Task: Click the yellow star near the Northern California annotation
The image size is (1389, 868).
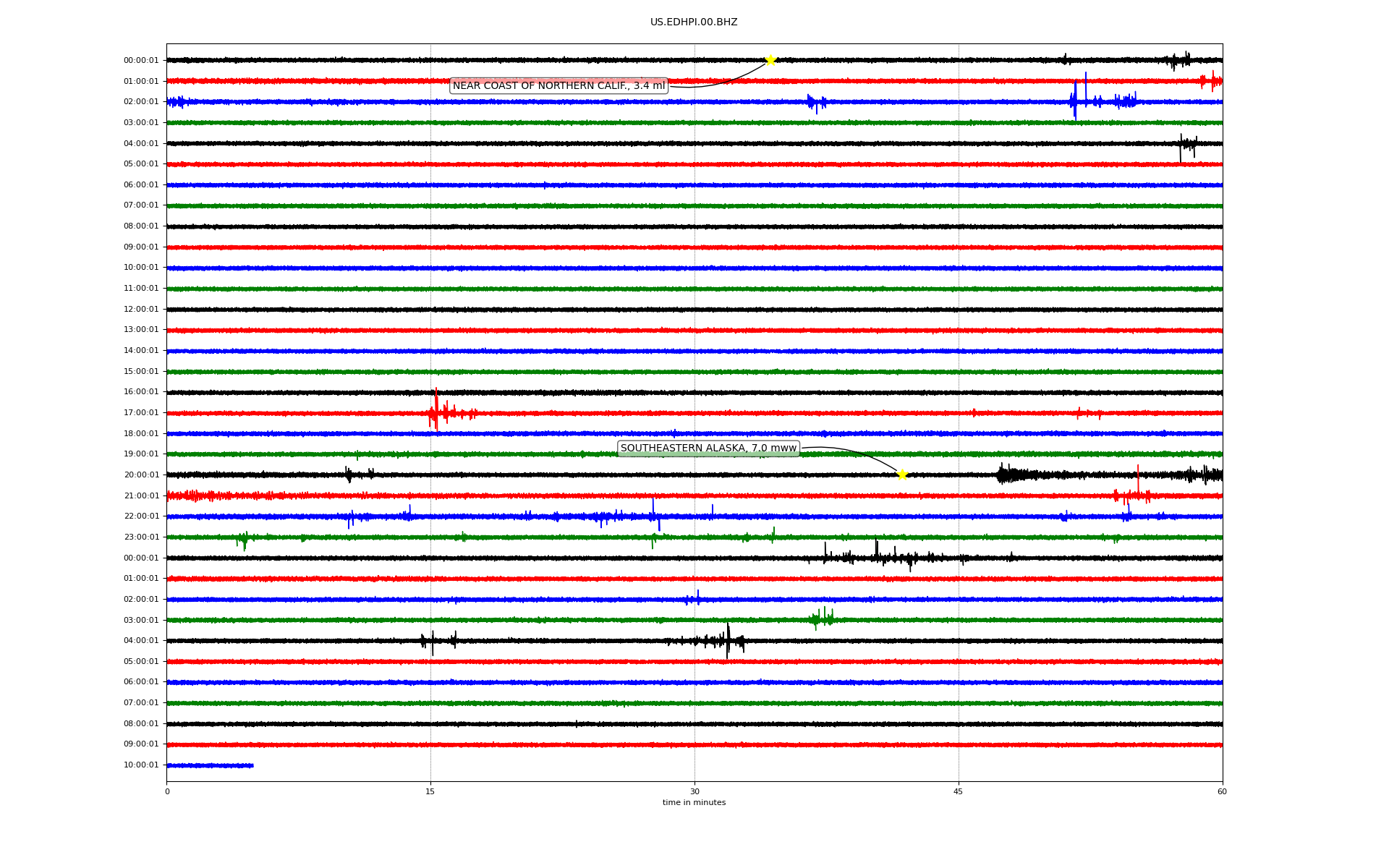Action: pos(770,60)
